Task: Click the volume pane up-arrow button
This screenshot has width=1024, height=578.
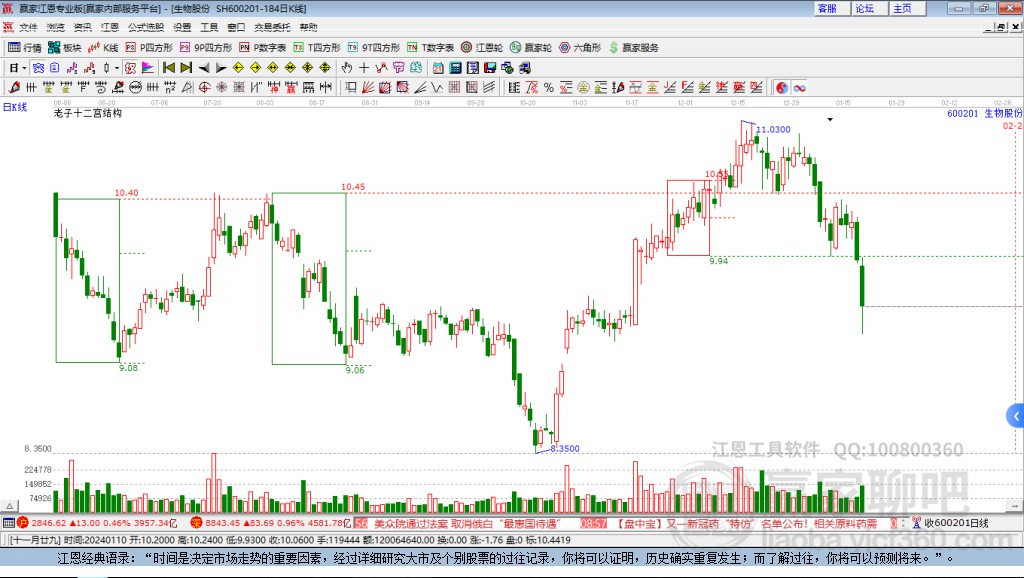Action: (x=9, y=506)
